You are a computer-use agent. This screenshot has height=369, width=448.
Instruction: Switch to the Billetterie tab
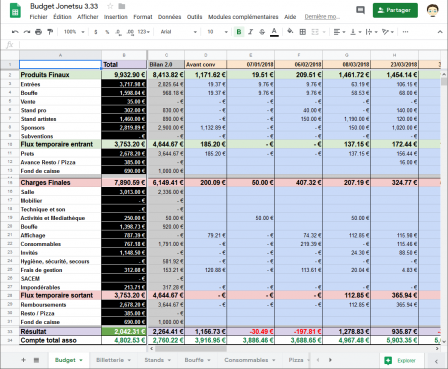[110, 360]
